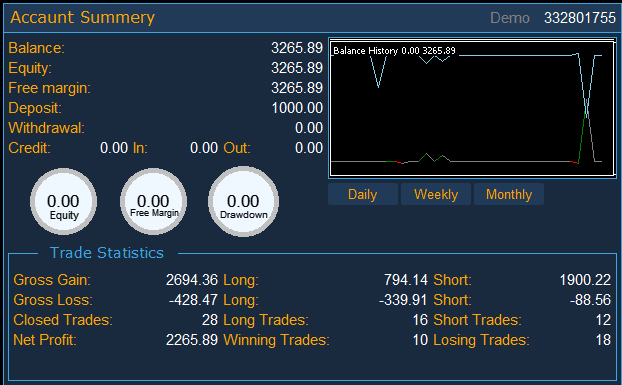
Task: Select the Weekly balance history button
Action: (436, 194)
